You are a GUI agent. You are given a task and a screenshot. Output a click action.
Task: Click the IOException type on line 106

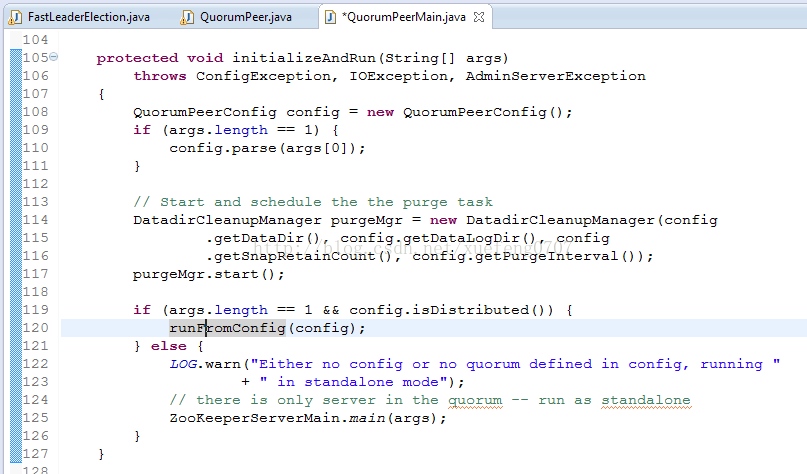click(398, 76)
